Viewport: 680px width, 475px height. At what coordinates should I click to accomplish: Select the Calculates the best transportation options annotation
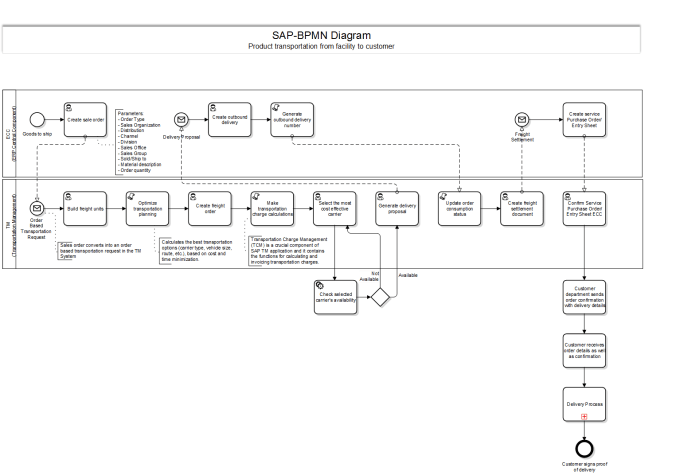coord(197,251)
